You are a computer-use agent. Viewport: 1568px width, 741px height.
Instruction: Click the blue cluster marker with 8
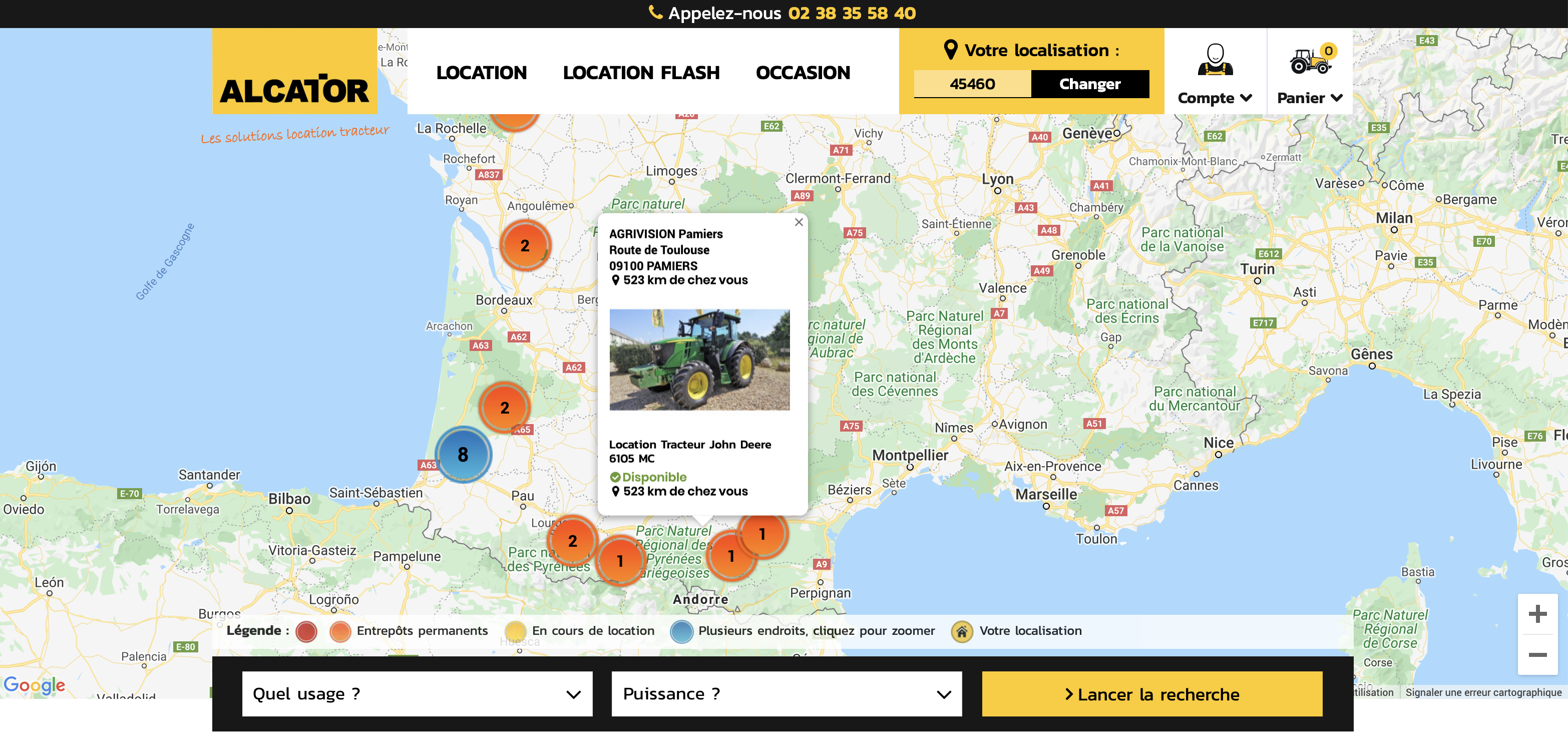click(463, 454)
